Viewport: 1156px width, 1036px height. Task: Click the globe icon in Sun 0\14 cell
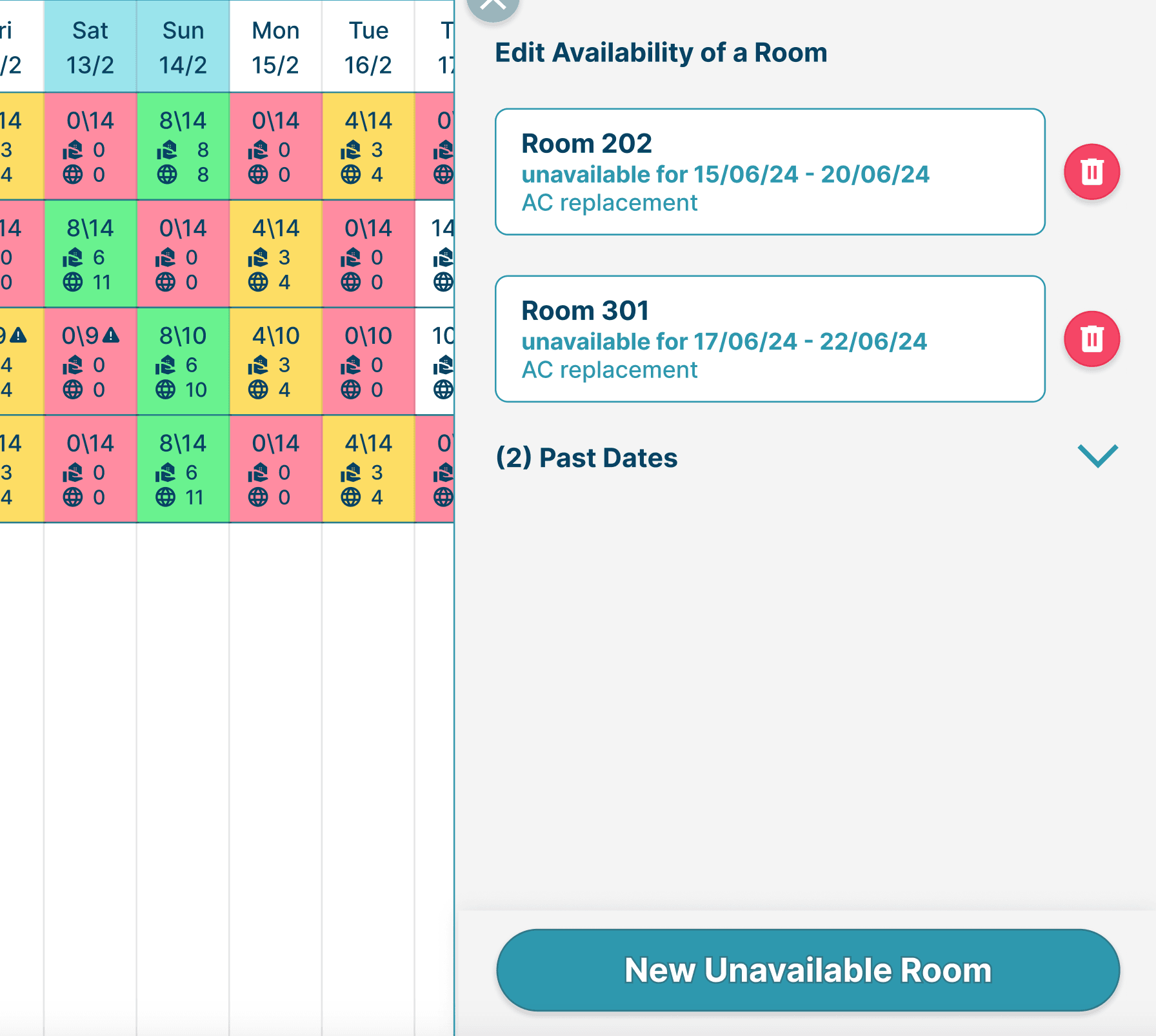pos(165,282)
